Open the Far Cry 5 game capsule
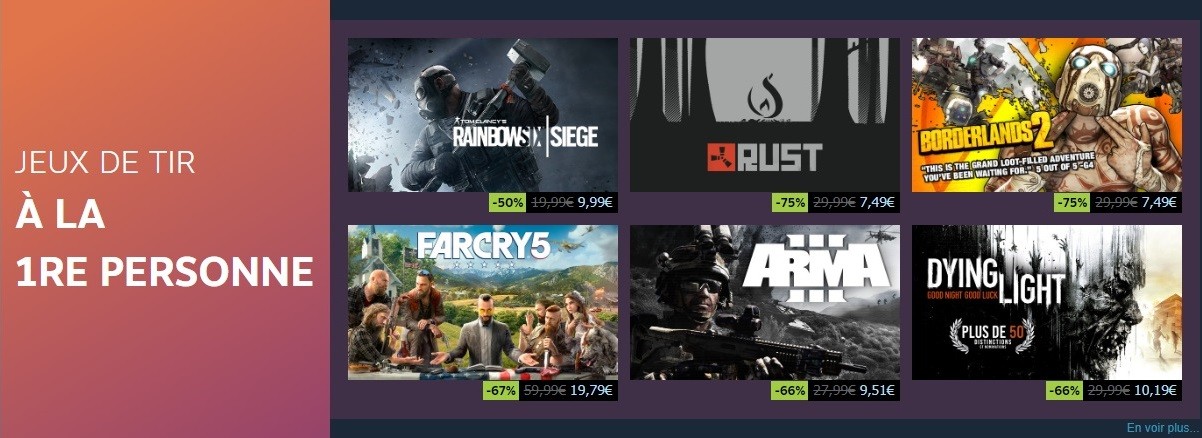This screenshot has height=438, width=1202. tap(483, 302)
